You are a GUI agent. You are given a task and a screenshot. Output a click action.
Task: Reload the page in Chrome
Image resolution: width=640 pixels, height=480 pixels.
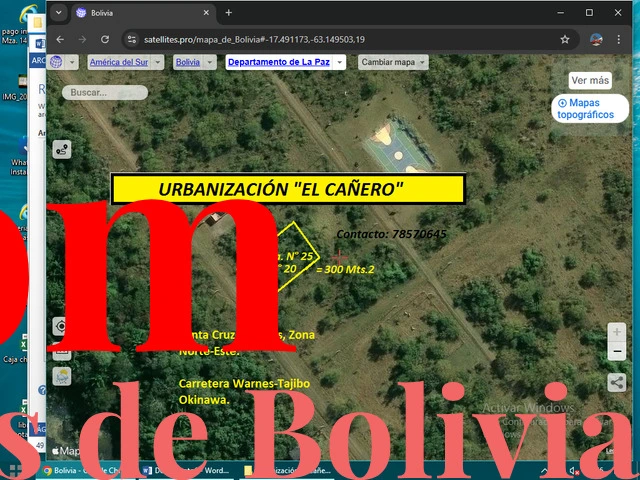105,39
